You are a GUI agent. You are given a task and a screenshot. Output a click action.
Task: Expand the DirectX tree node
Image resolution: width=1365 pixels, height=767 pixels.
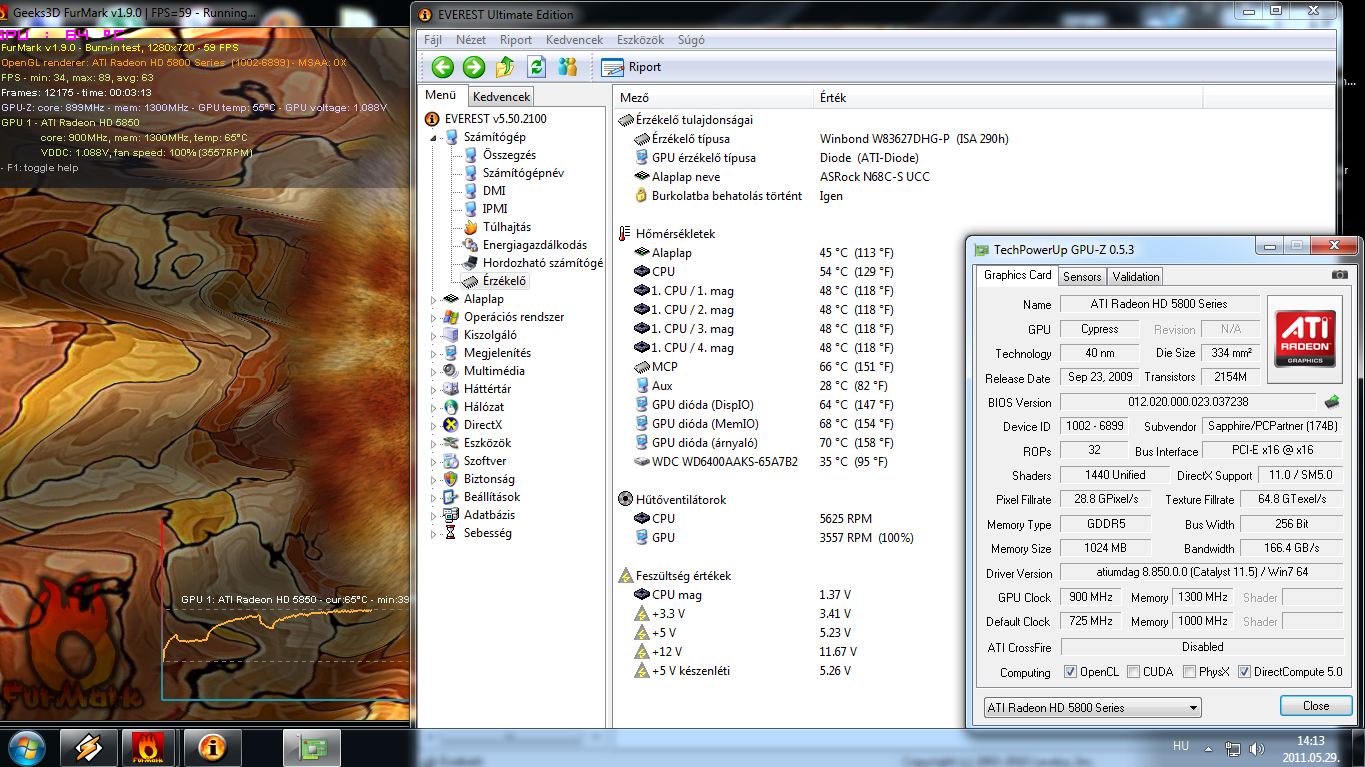433,425
